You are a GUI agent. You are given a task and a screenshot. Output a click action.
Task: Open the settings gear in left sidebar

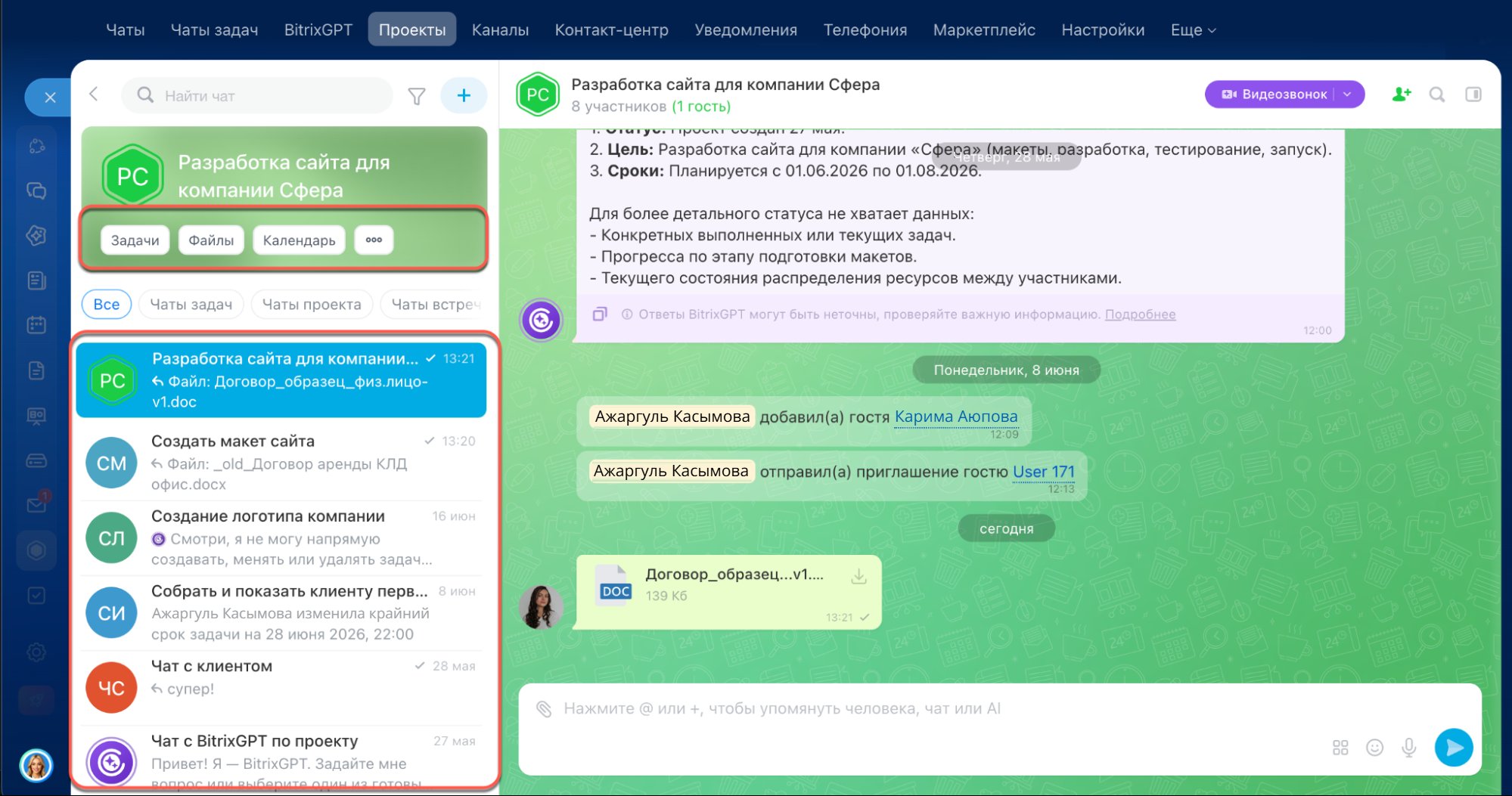pos(36,652)
